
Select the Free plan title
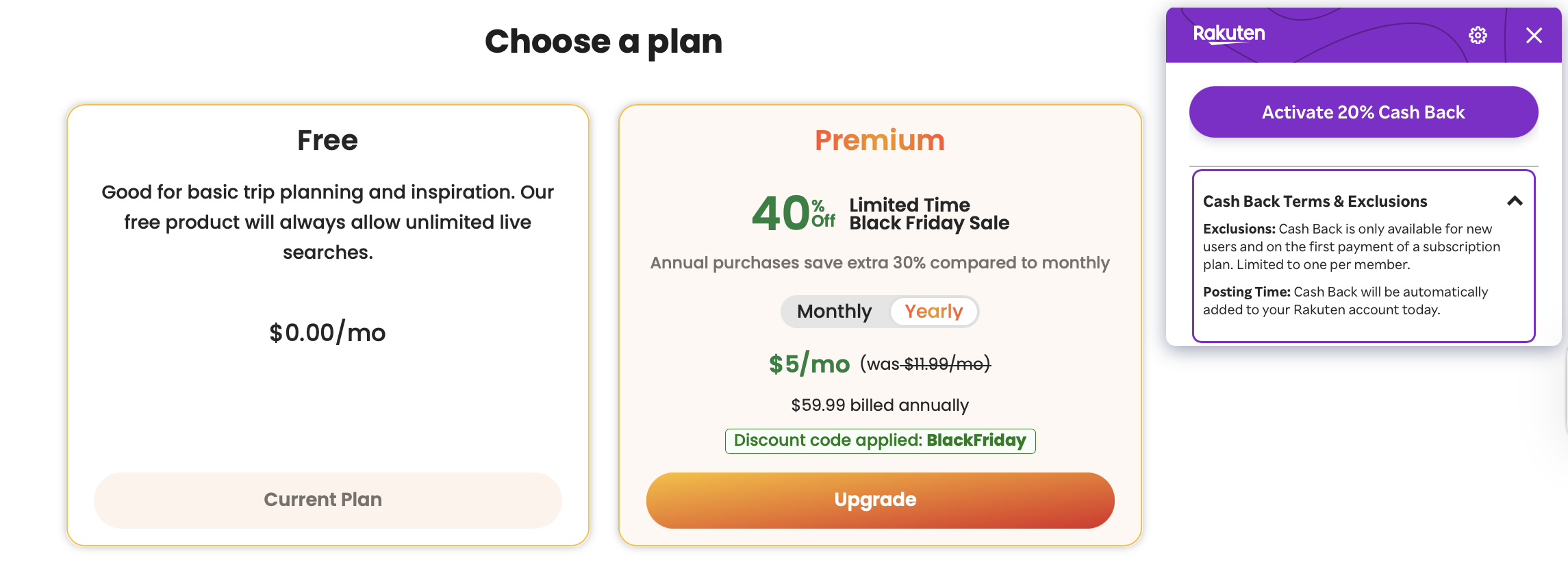(x=327, y=140)
